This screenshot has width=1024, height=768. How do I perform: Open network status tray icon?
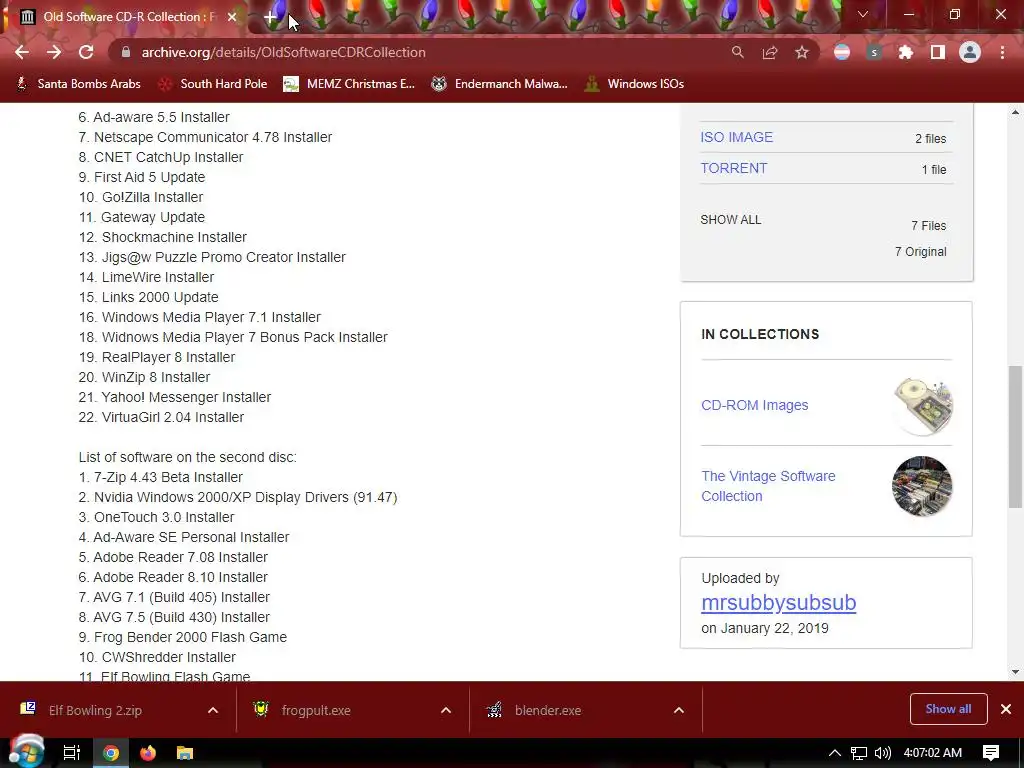point(859,753)
